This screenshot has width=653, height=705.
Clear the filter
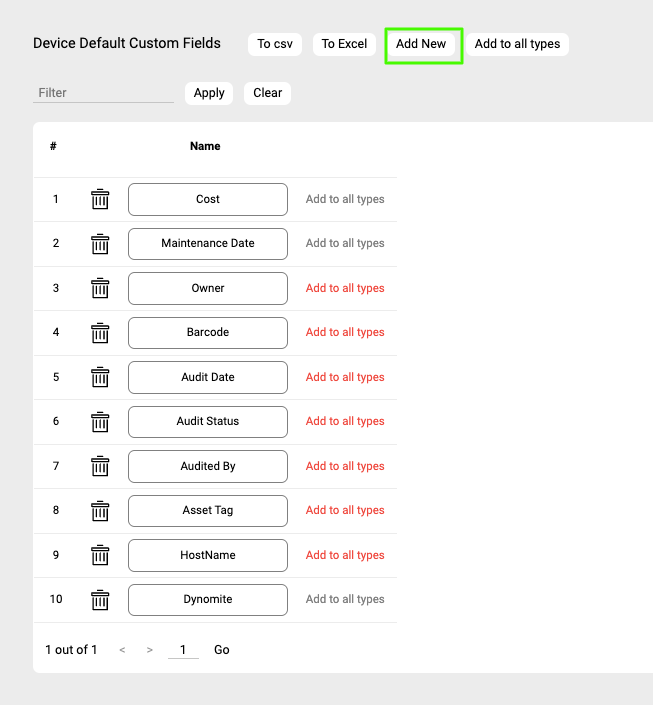pos(267,93)
